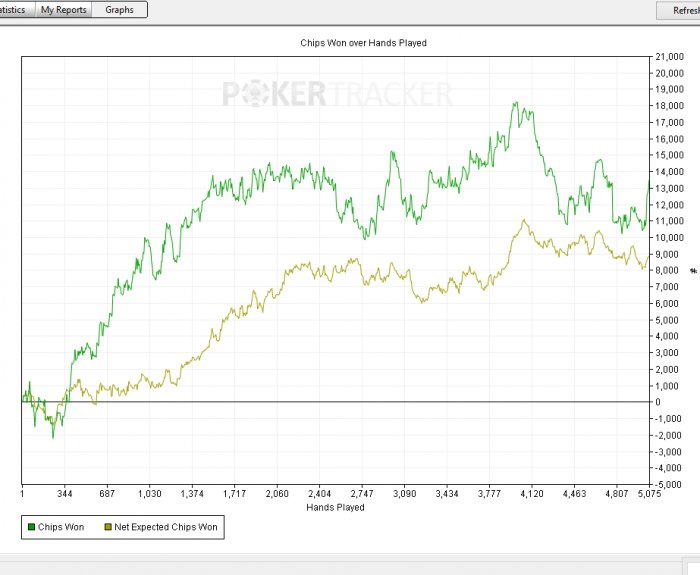Click the Hands Played axis label
700x575 pixels.
point(335,508)
